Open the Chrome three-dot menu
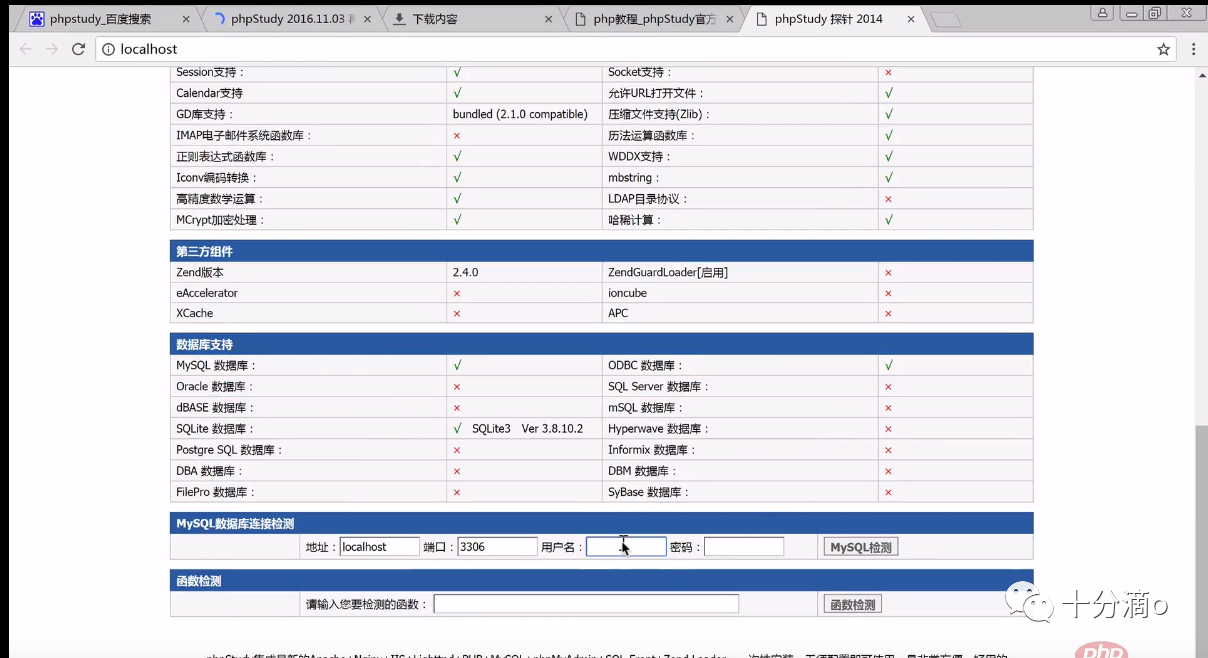 click(x=1193, y=49)
